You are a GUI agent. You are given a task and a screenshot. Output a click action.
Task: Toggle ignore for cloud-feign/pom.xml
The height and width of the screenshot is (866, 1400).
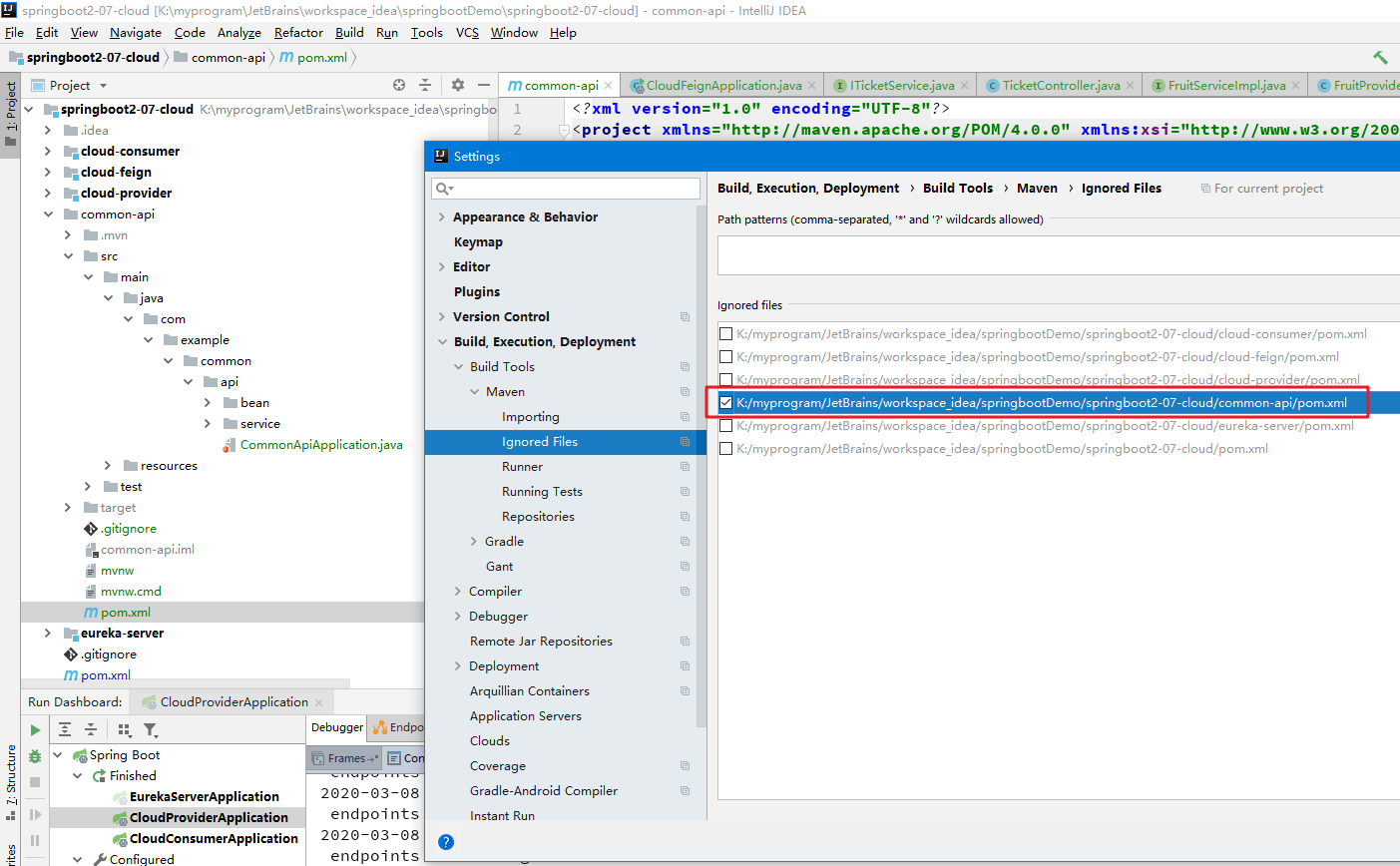click(726, 357)
